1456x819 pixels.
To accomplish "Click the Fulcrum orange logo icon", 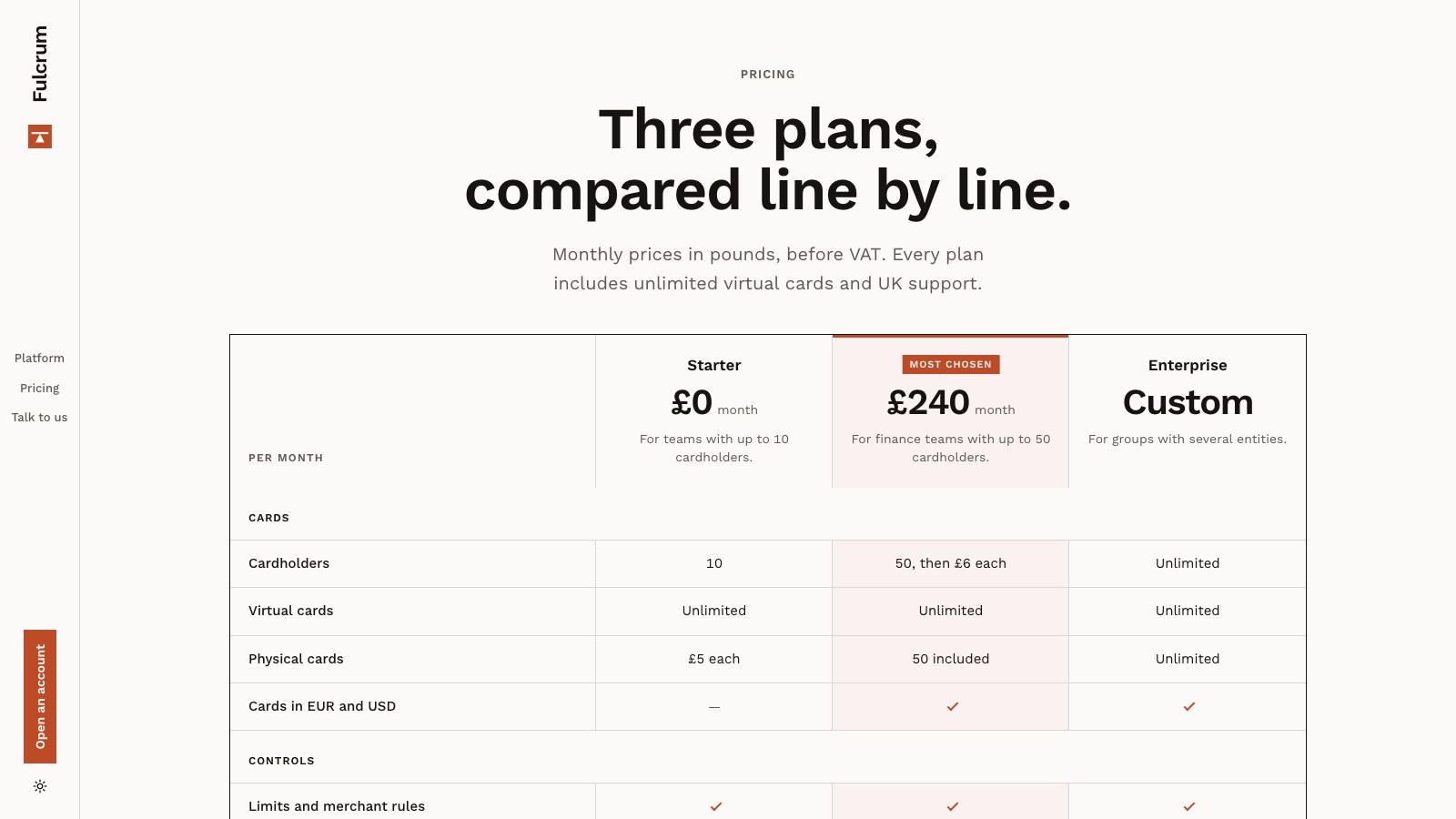I will point(40,136).
